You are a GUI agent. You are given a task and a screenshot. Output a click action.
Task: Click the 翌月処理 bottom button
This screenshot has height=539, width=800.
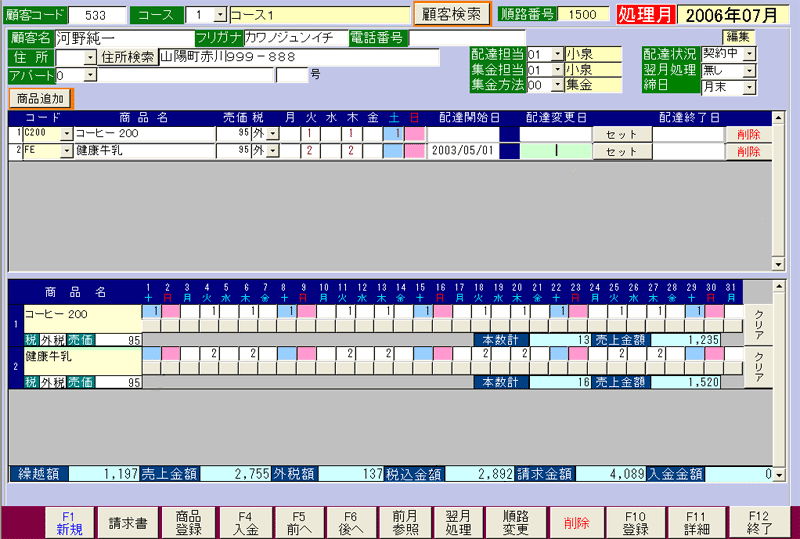point(458,523)
